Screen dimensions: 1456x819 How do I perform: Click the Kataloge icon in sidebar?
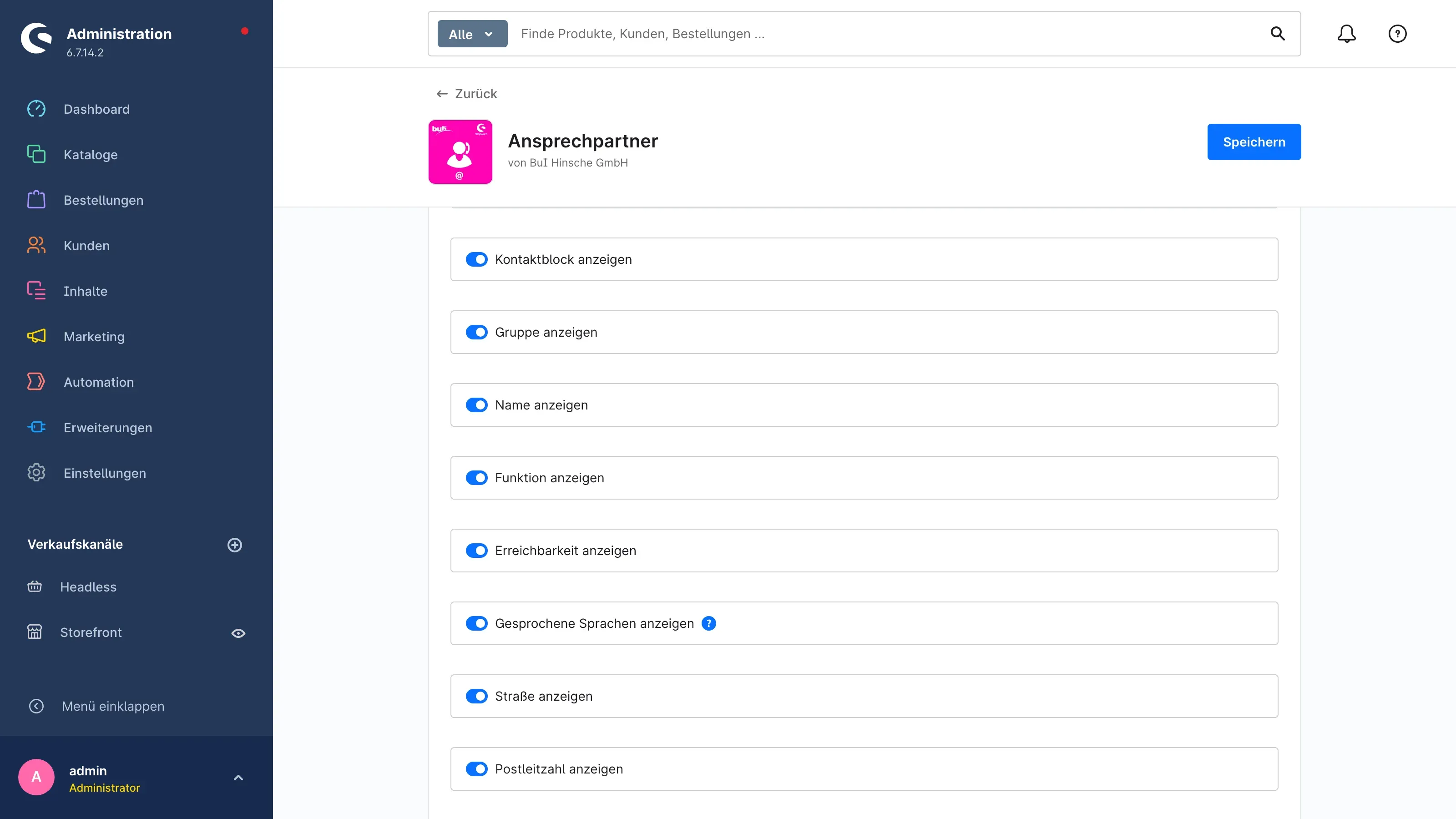(36, 154)
